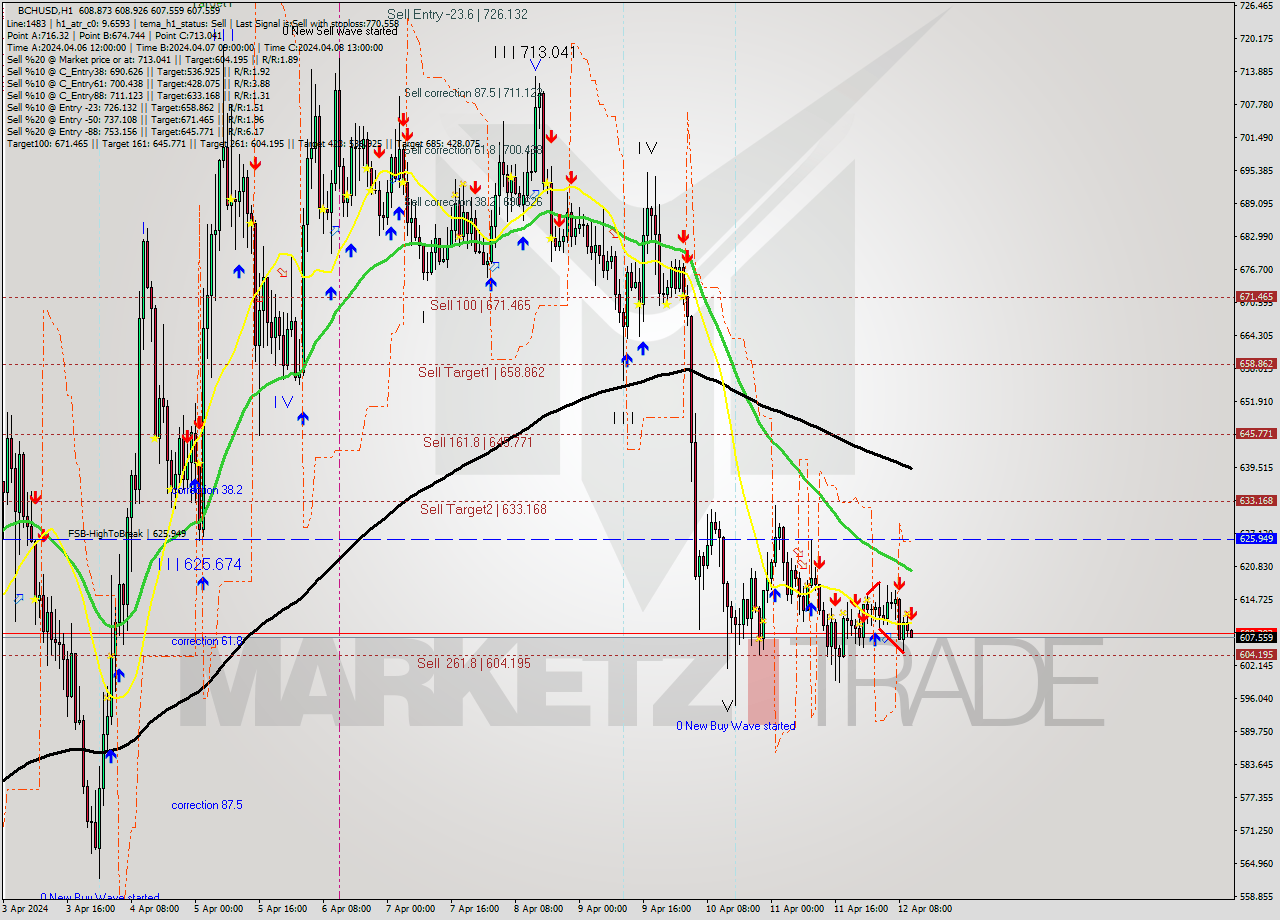Image resolution: width=1280 pixels, height=920 pixels.
Task: Click the BCHUSD,H1 symbol title
Action: (x=46, y=10)
